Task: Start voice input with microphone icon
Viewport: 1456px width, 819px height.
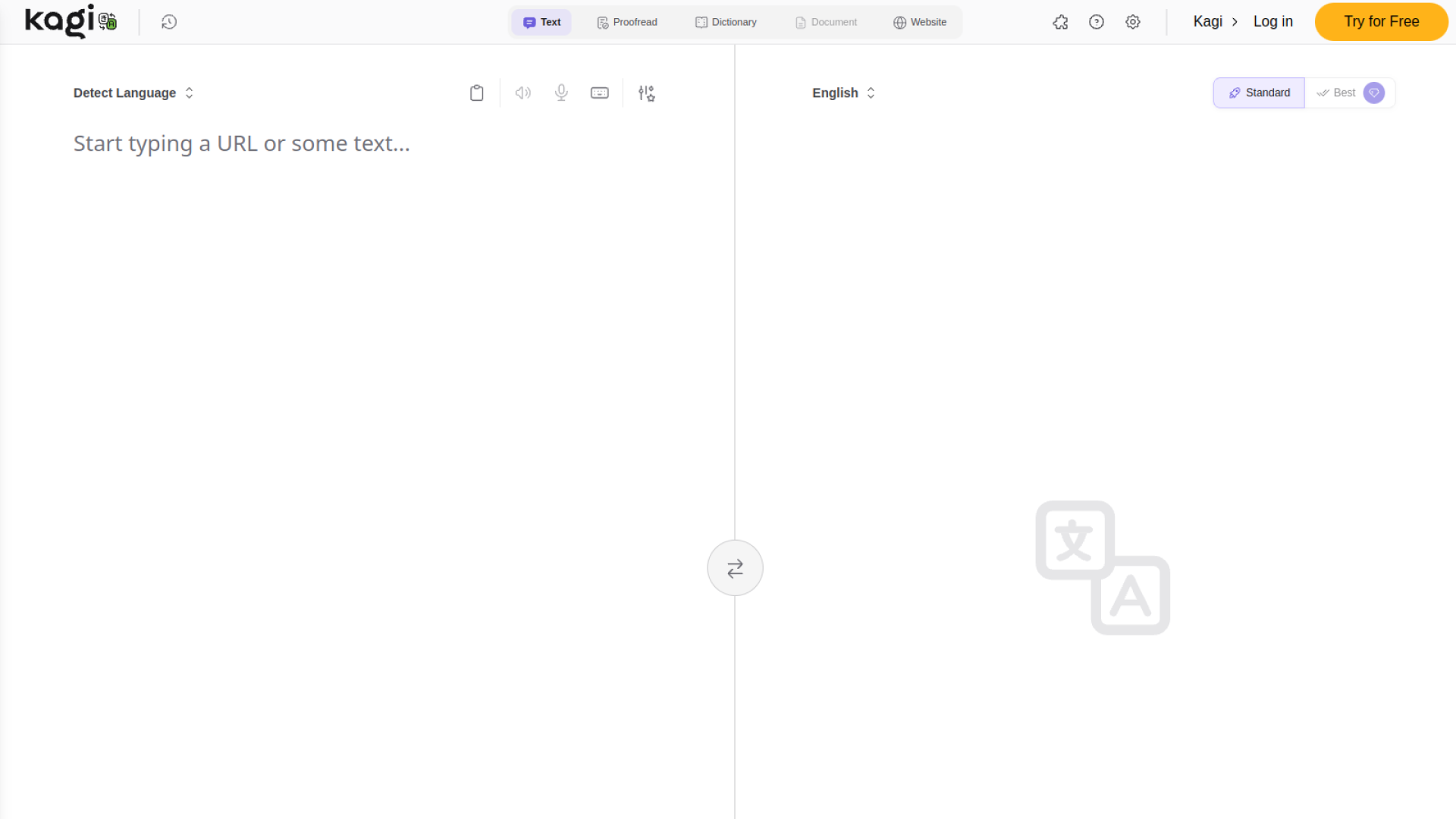Action: [561, 93]
